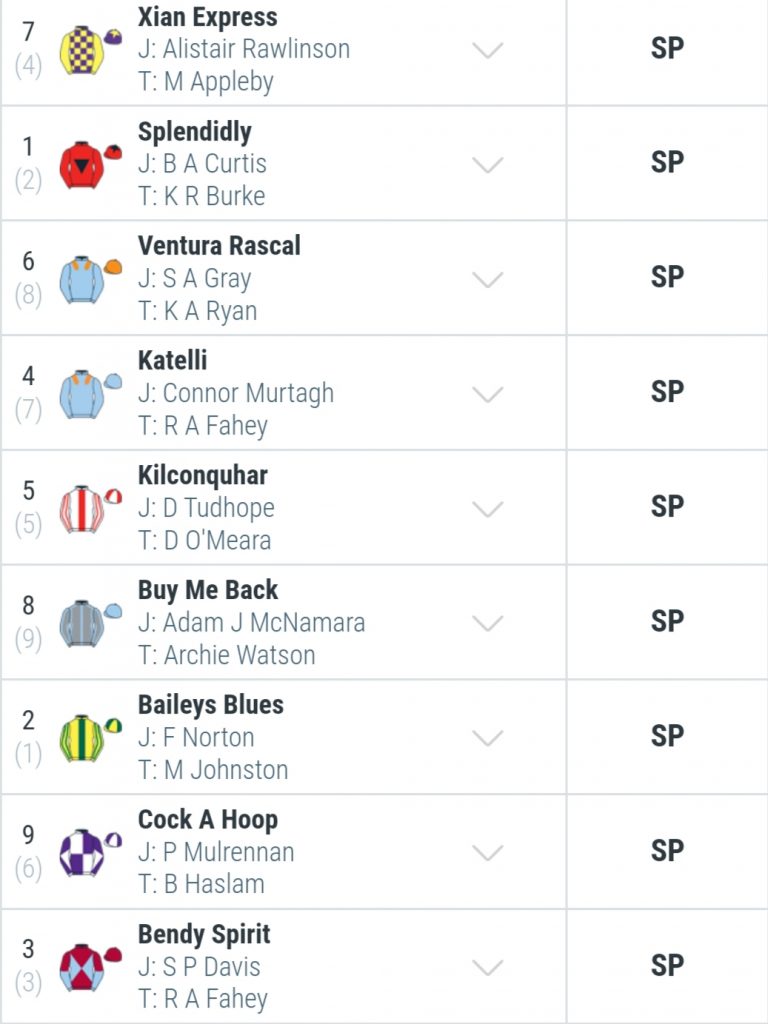Open the Kilconquhar horse name link
This screenshot has height=1024, width=768.
[x=202, y=476]
